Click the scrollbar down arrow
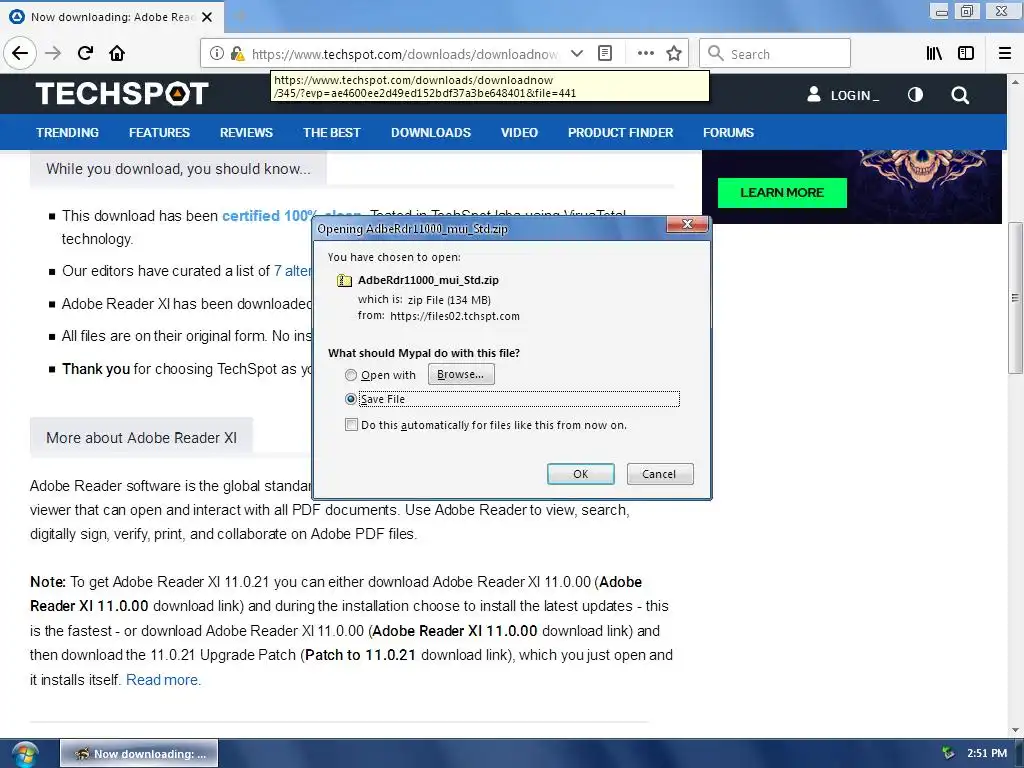The image size is (1024, 768). (x=1015, y=730)
